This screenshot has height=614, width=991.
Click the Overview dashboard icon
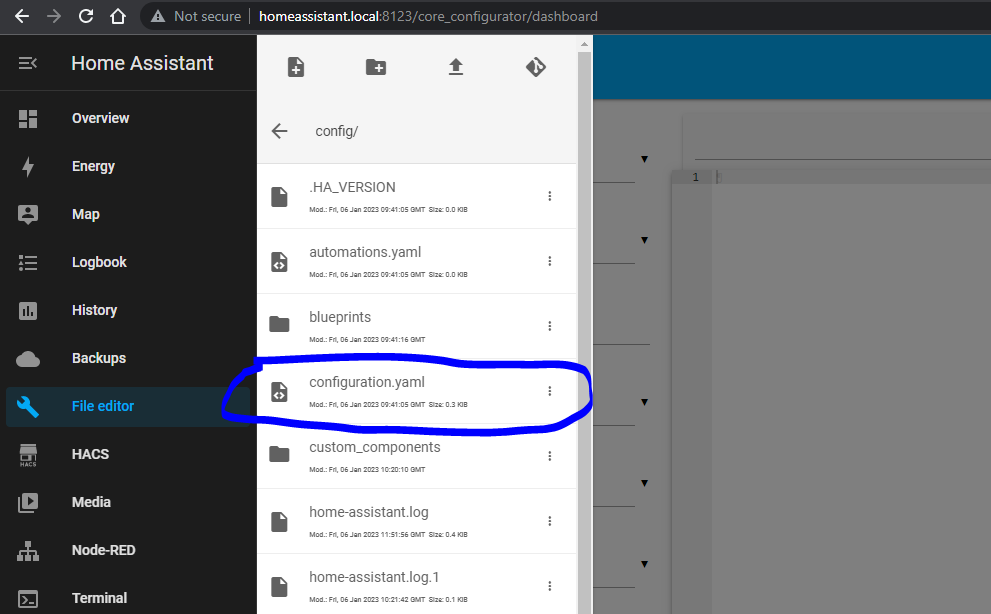pyautogui.click(x=28, y=119)
